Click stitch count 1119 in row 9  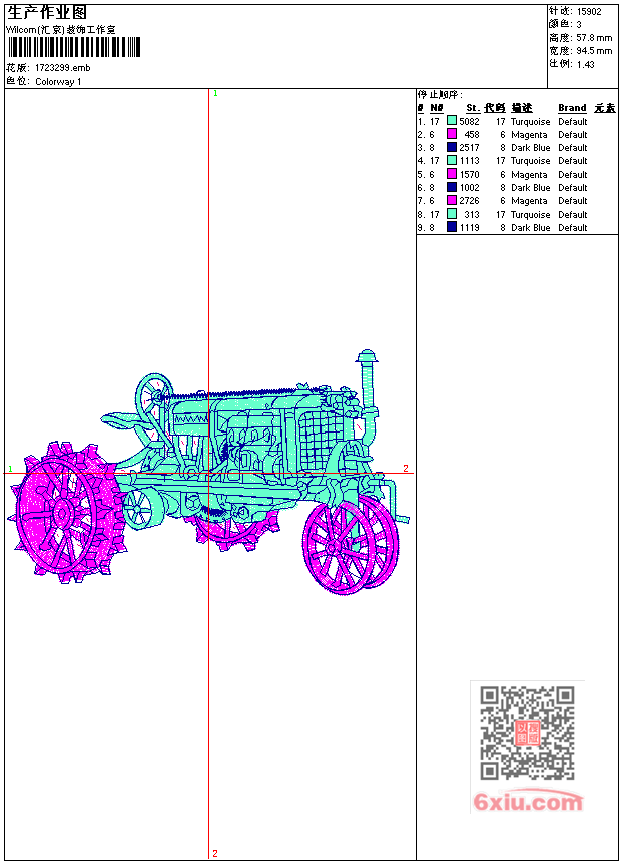(470, 228)
